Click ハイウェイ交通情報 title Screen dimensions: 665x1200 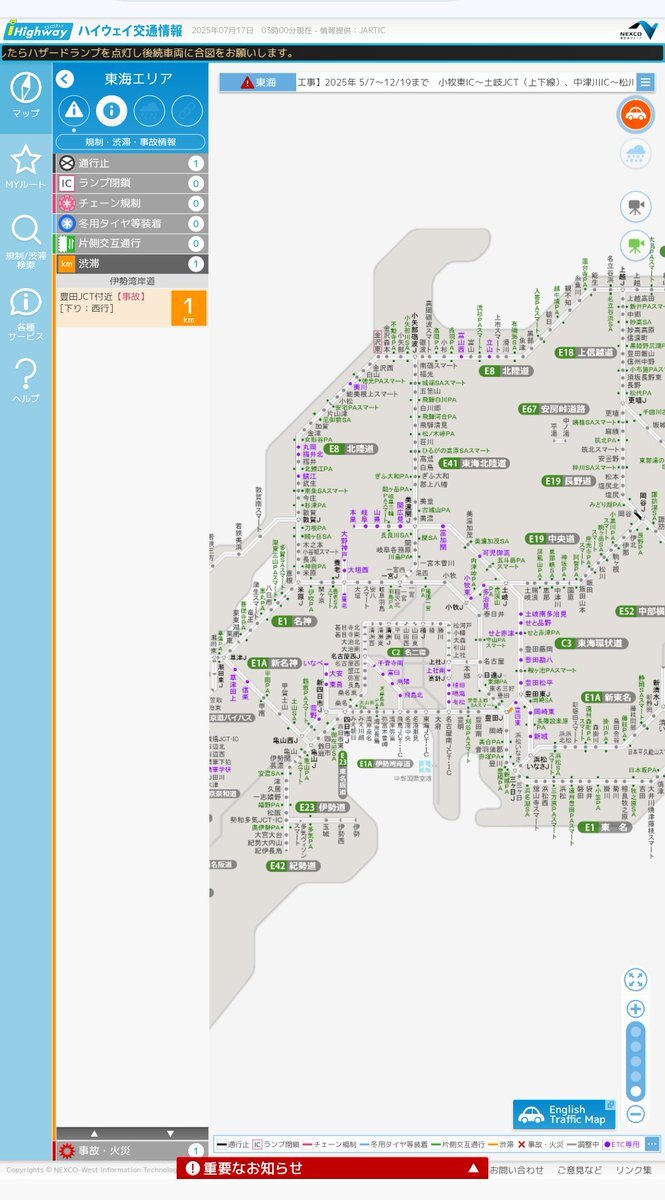point(130,30)
